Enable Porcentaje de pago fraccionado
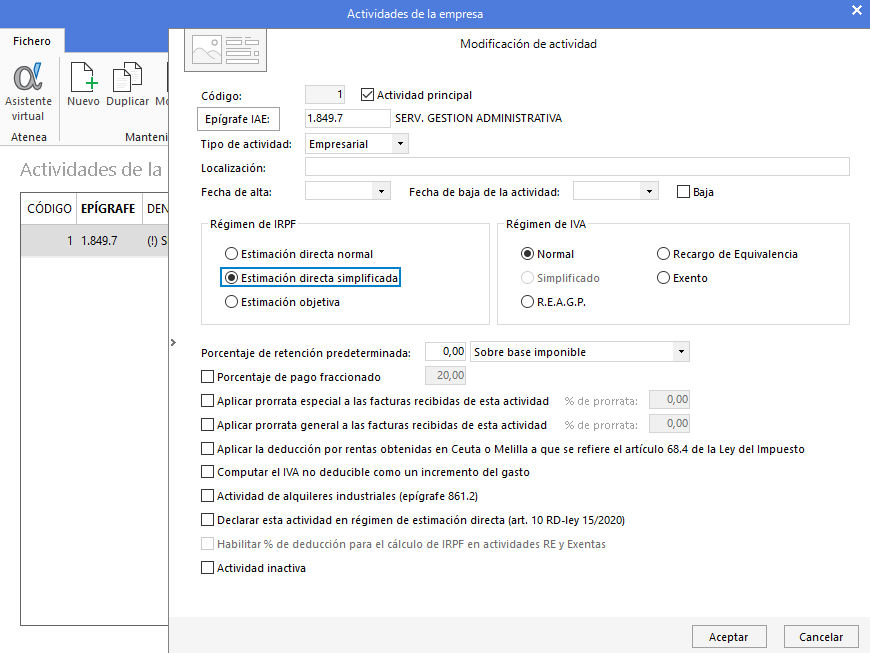 pos(208,377)
